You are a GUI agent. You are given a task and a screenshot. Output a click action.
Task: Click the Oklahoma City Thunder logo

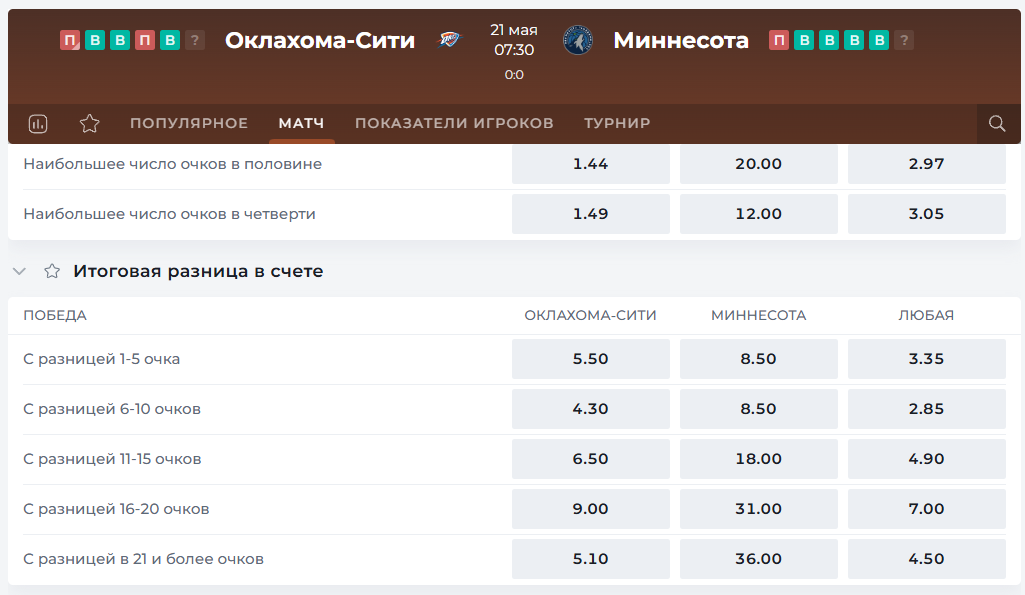(x=449, y=40)
